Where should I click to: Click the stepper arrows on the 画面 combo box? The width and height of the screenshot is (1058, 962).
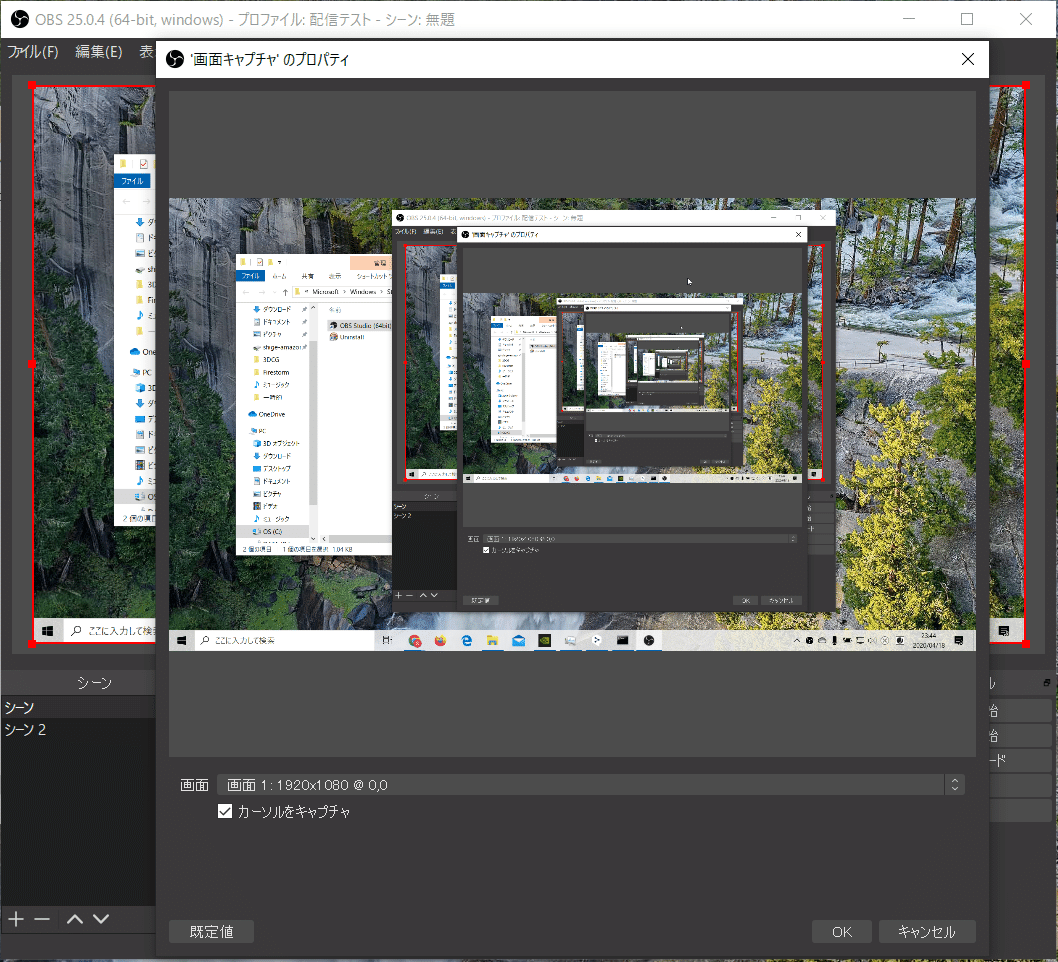click(954, 785)
